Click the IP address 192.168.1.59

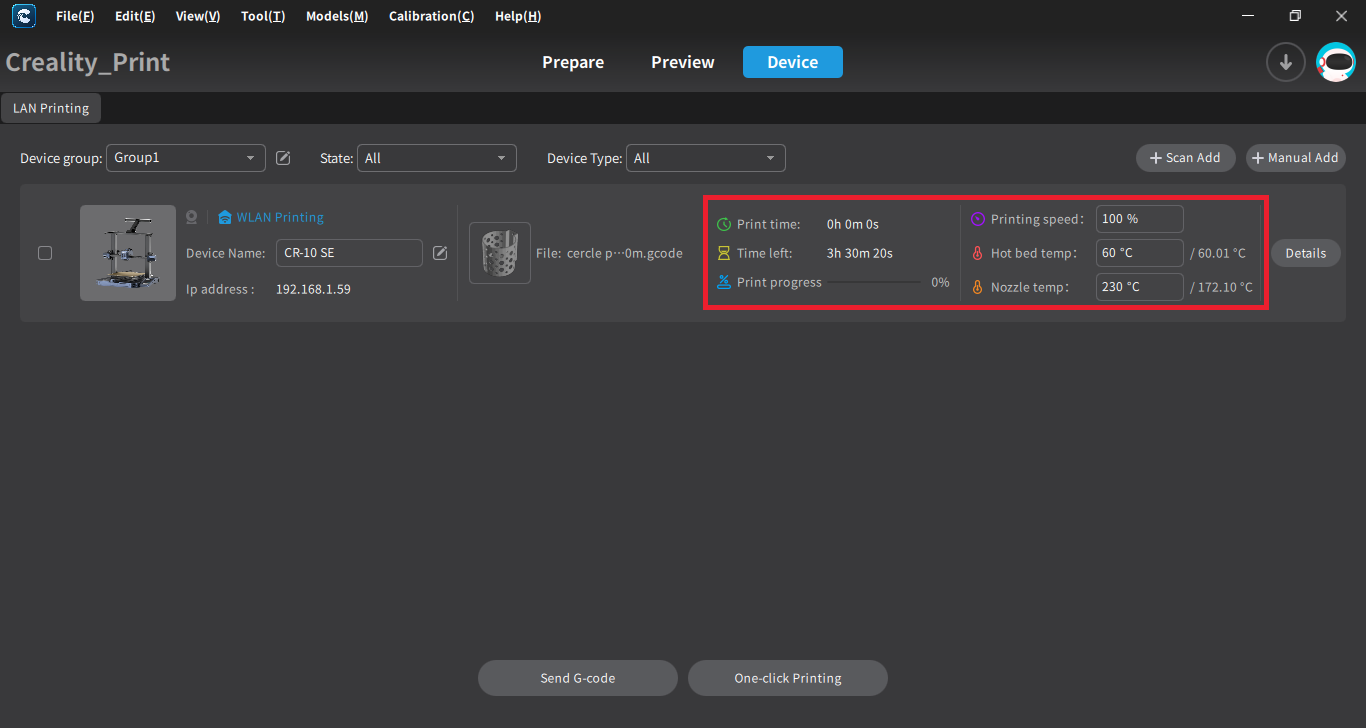click(x=313, y=289)
